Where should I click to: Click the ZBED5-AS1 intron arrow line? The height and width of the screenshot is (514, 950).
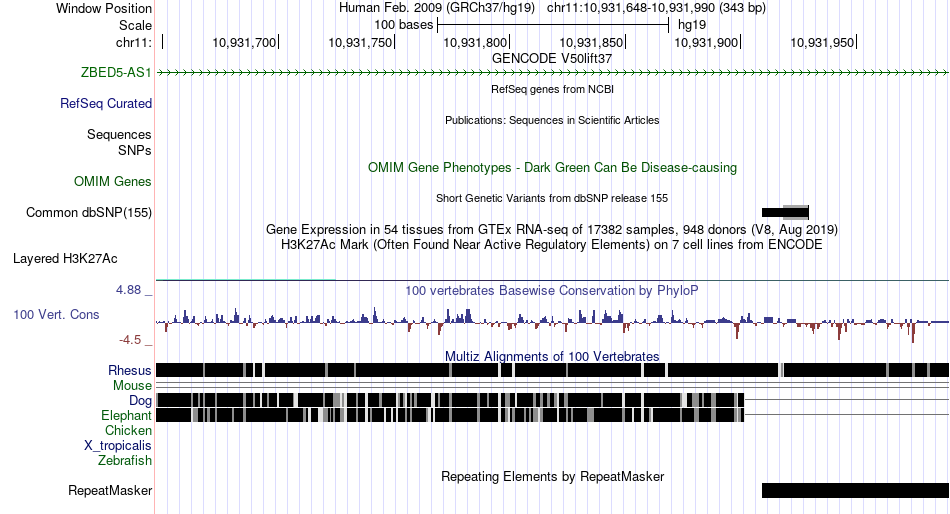point(552,73)
